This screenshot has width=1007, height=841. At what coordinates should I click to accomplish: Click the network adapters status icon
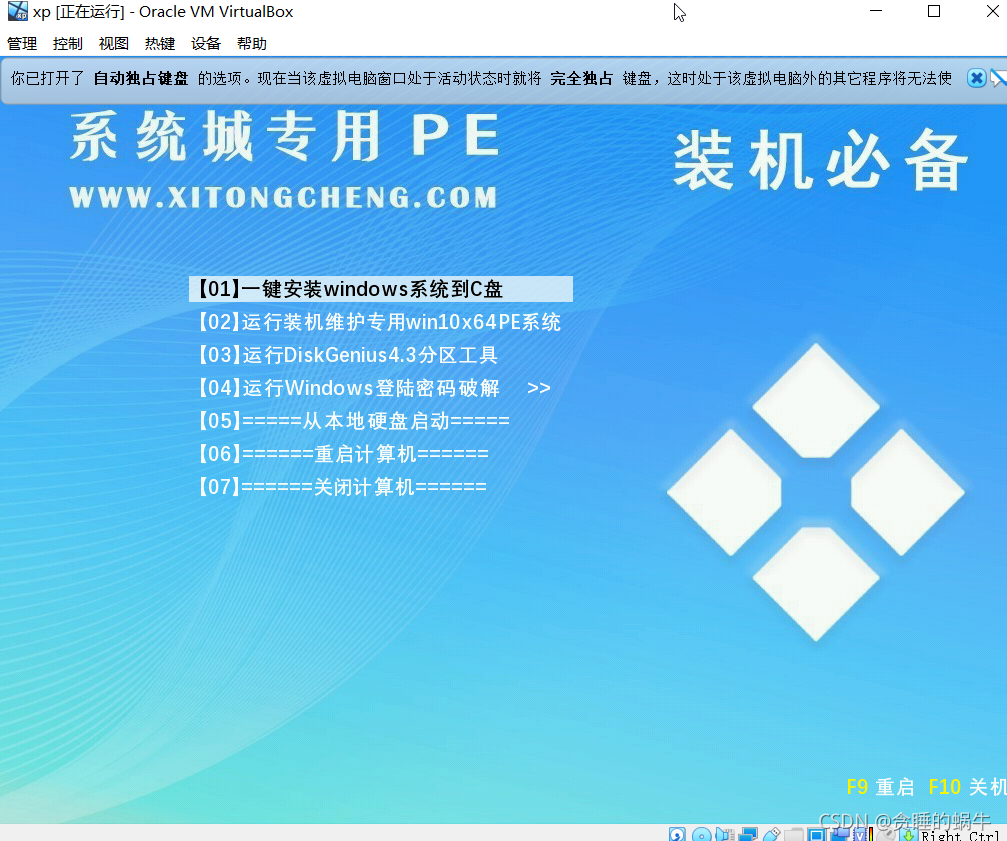748,835
